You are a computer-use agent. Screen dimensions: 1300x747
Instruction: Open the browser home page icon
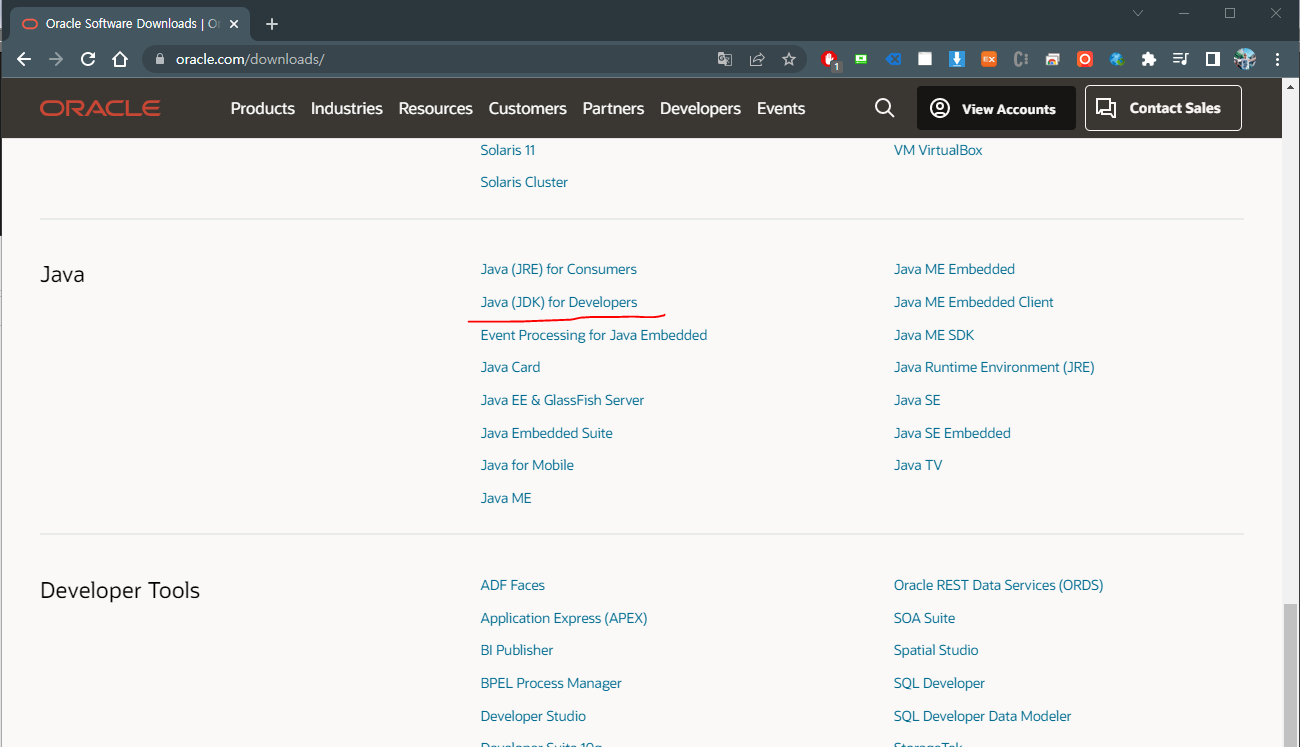(120, 59)
